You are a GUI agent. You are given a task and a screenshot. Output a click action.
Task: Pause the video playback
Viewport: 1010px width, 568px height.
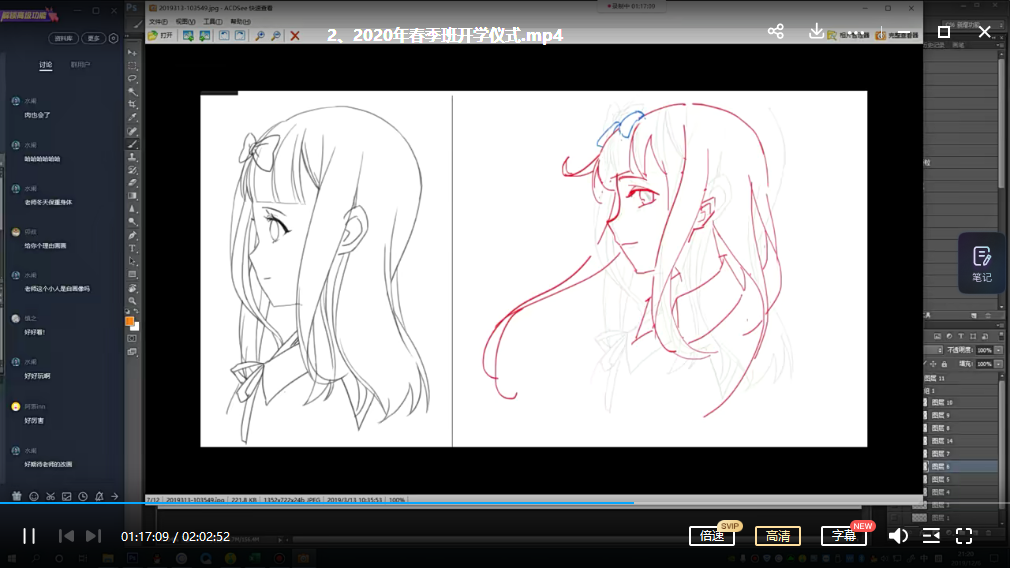29,536
